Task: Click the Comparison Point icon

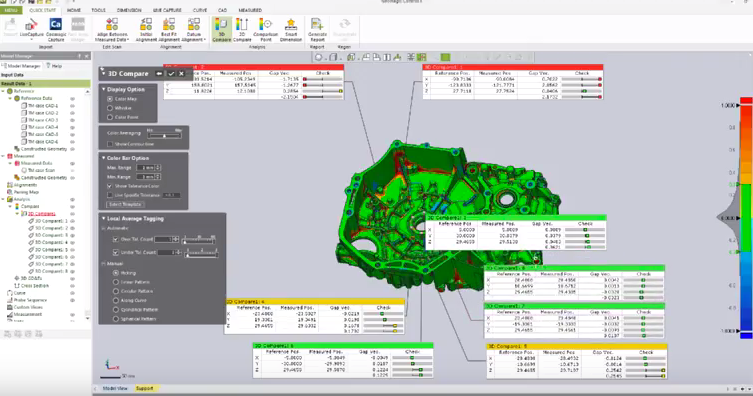Action: pos(265,30)
